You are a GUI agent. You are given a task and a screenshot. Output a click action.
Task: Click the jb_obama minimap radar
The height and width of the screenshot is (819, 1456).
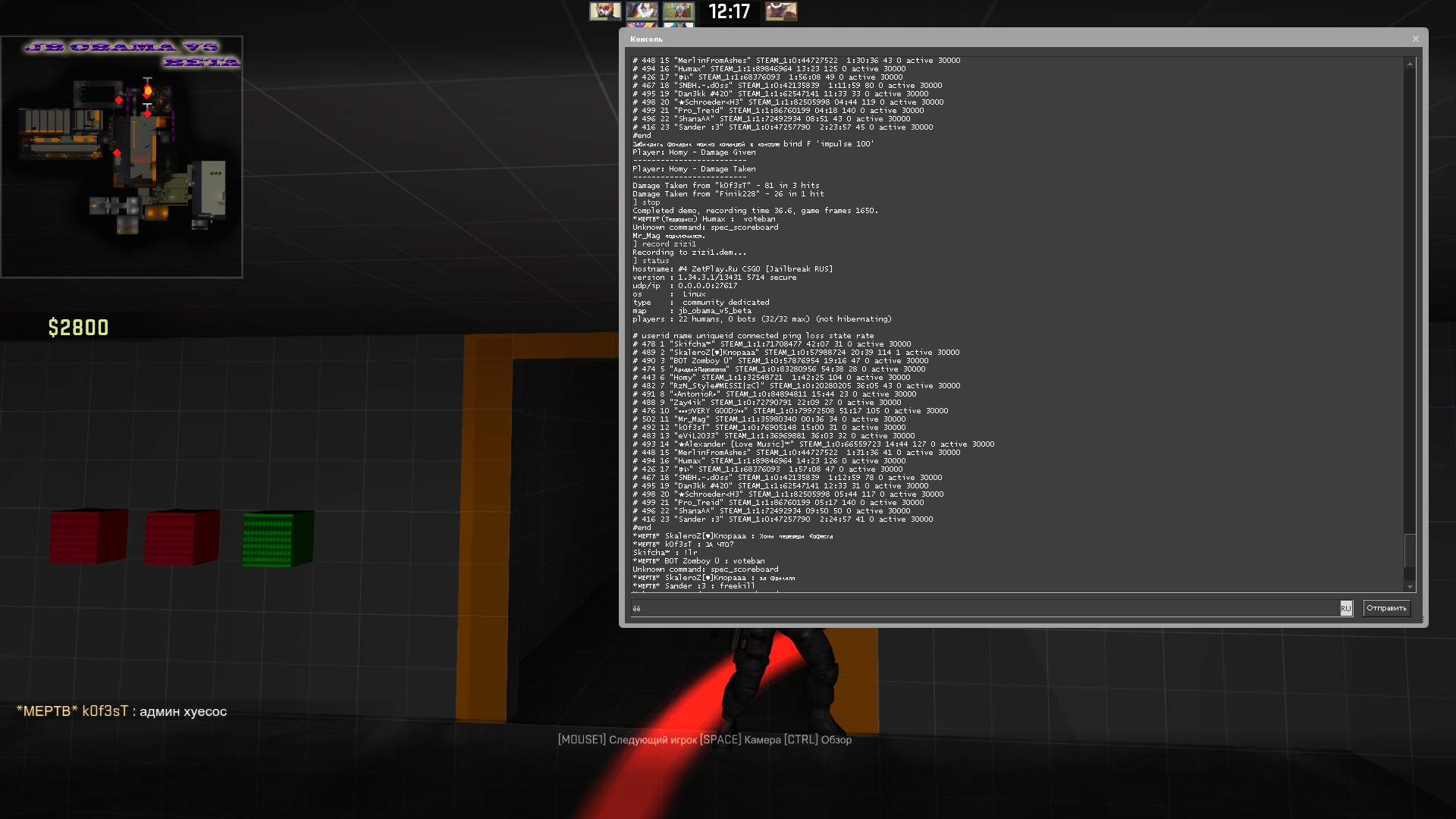121,157
